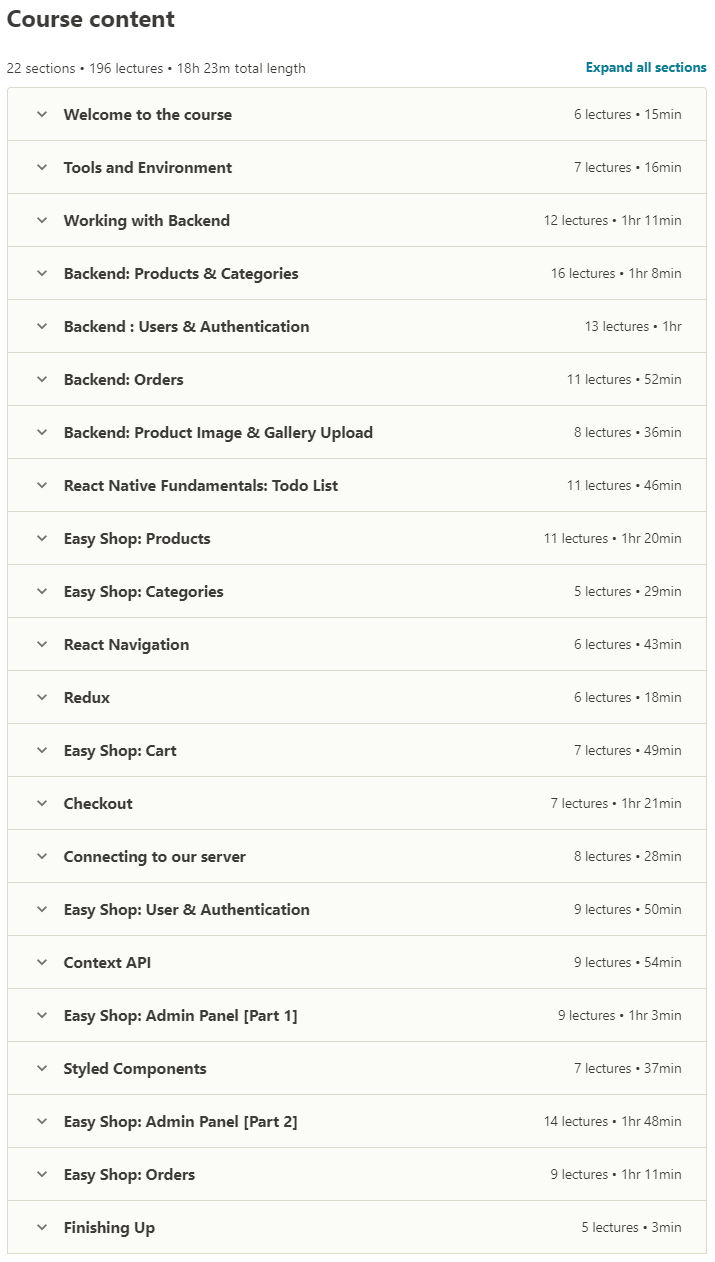The image size is (715, 1262).
Task: Expand the Working with Backend chevron
Action: click(x=42, y=220)
